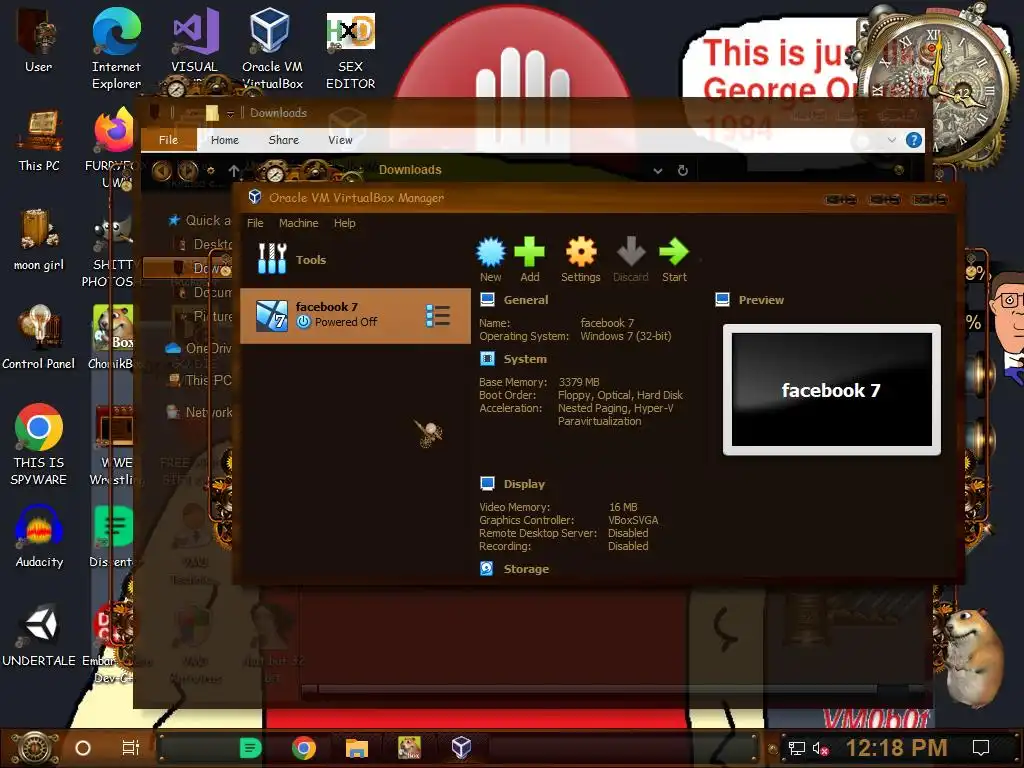Open the facebook 7 machine list menu icon
Viewport: 1024px width, 768px height.
click(x=438, y=315)
